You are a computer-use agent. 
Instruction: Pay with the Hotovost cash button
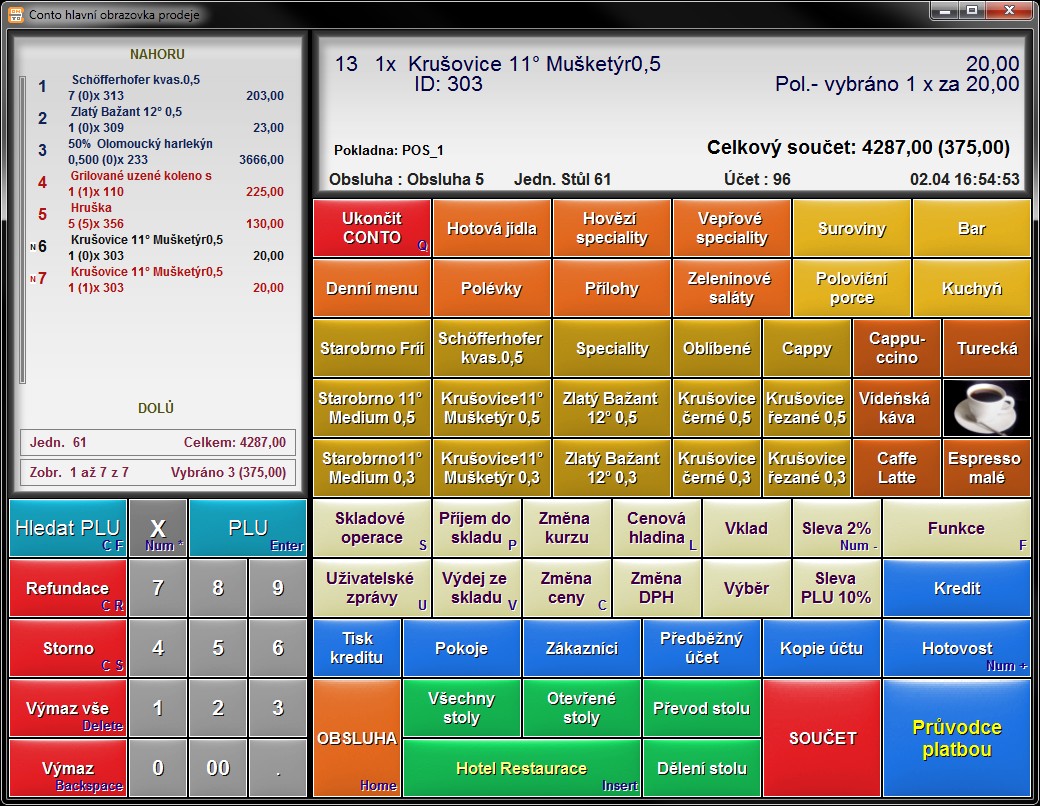pyautogui.click(x=956, y=648)
